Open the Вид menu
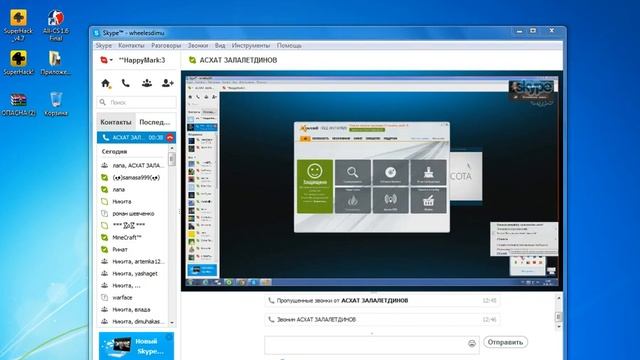640x360 pixels. coord(220,46)
